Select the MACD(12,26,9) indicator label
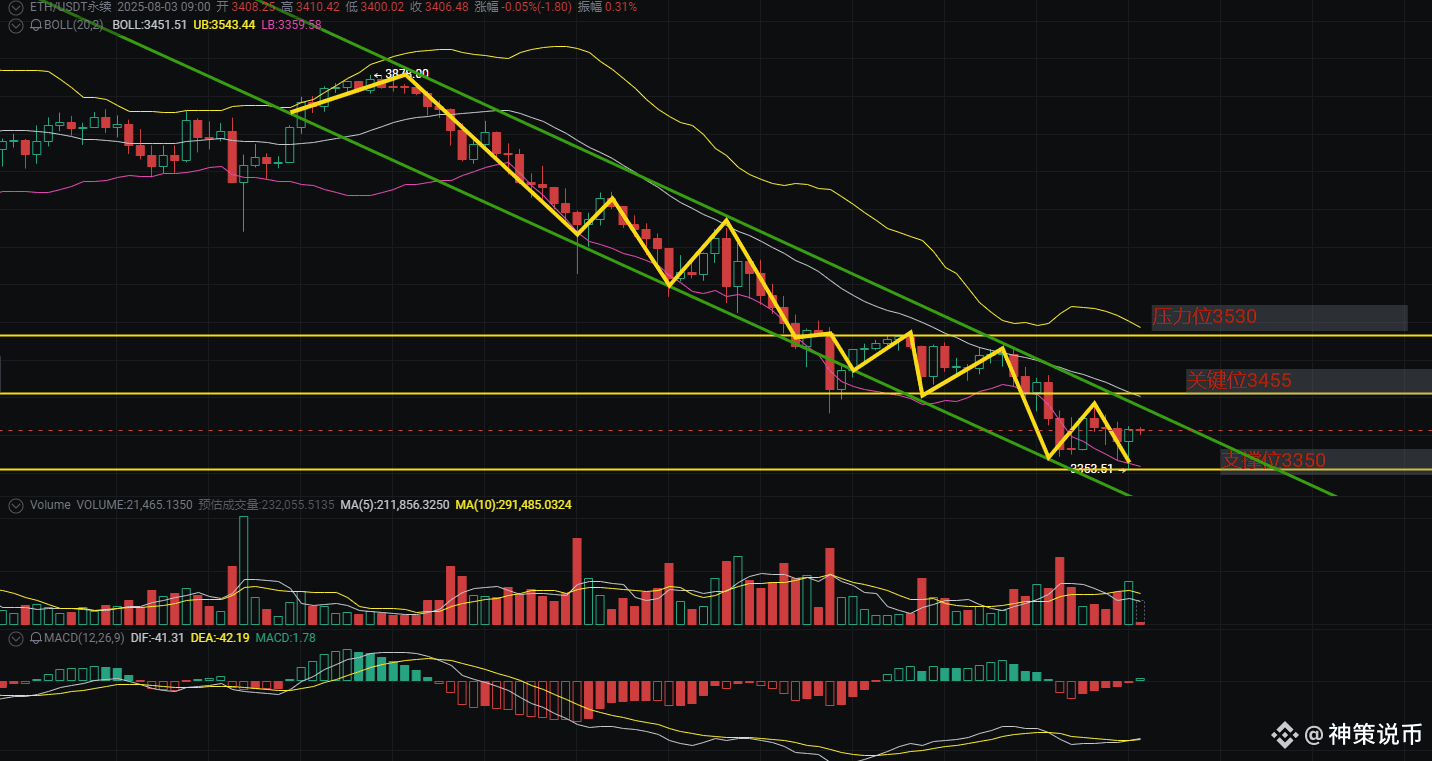Screen dimensions: 1432x761 (x=84, y=638)
